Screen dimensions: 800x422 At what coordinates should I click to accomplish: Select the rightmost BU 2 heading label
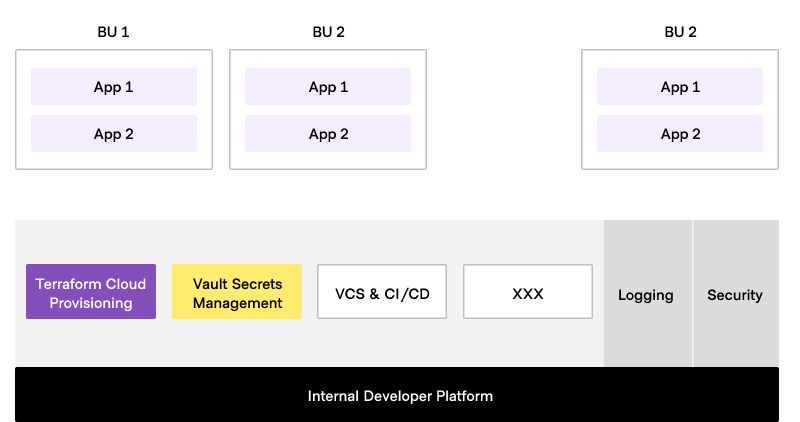coord(680,32)
